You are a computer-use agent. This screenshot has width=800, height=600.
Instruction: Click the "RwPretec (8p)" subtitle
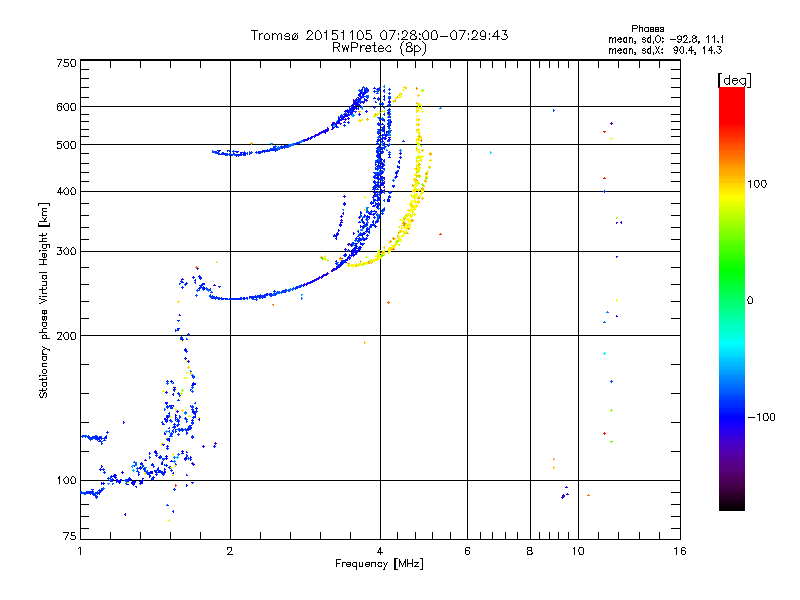379,48
